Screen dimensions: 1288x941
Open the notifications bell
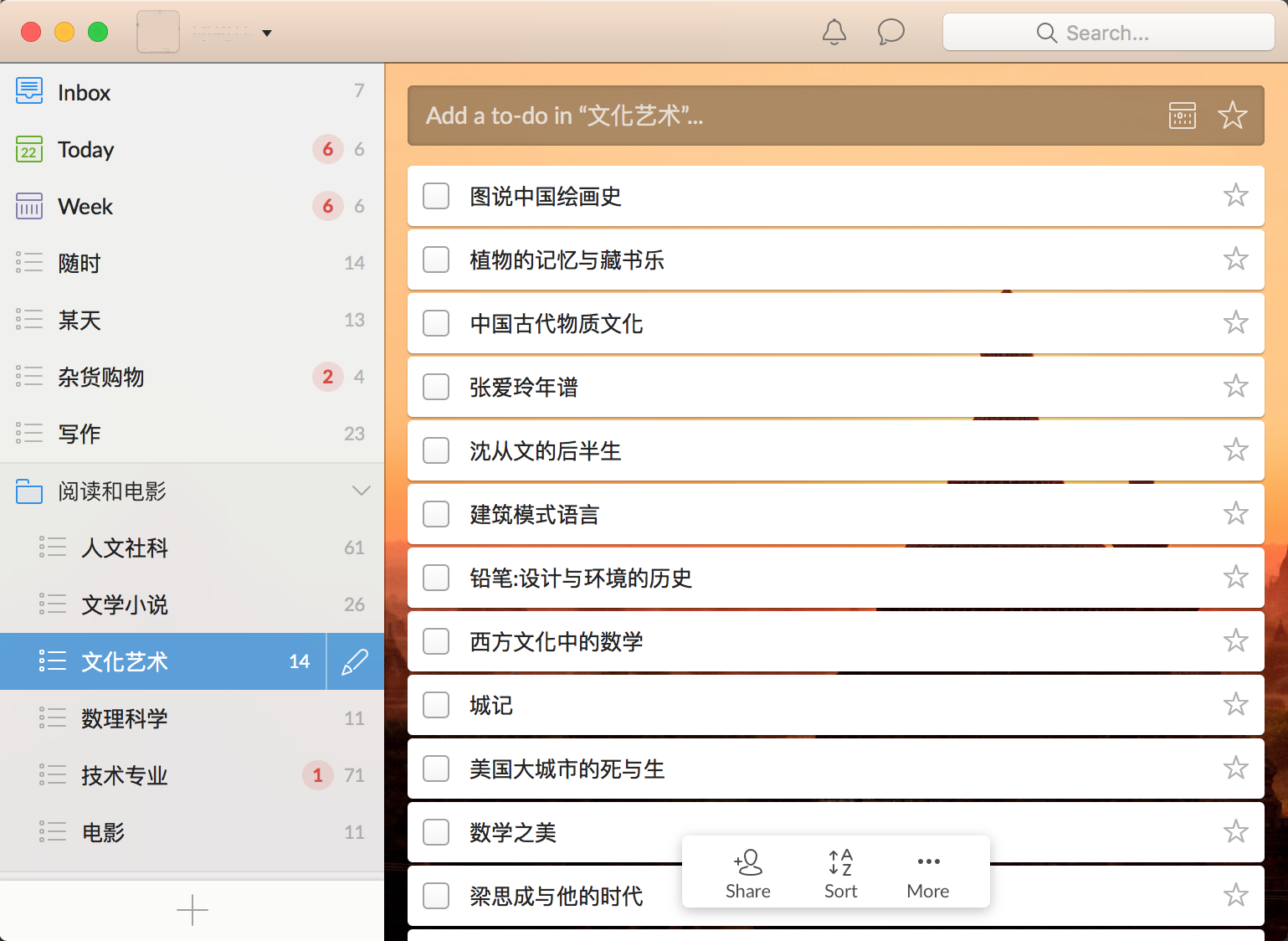tap(834, 33)
